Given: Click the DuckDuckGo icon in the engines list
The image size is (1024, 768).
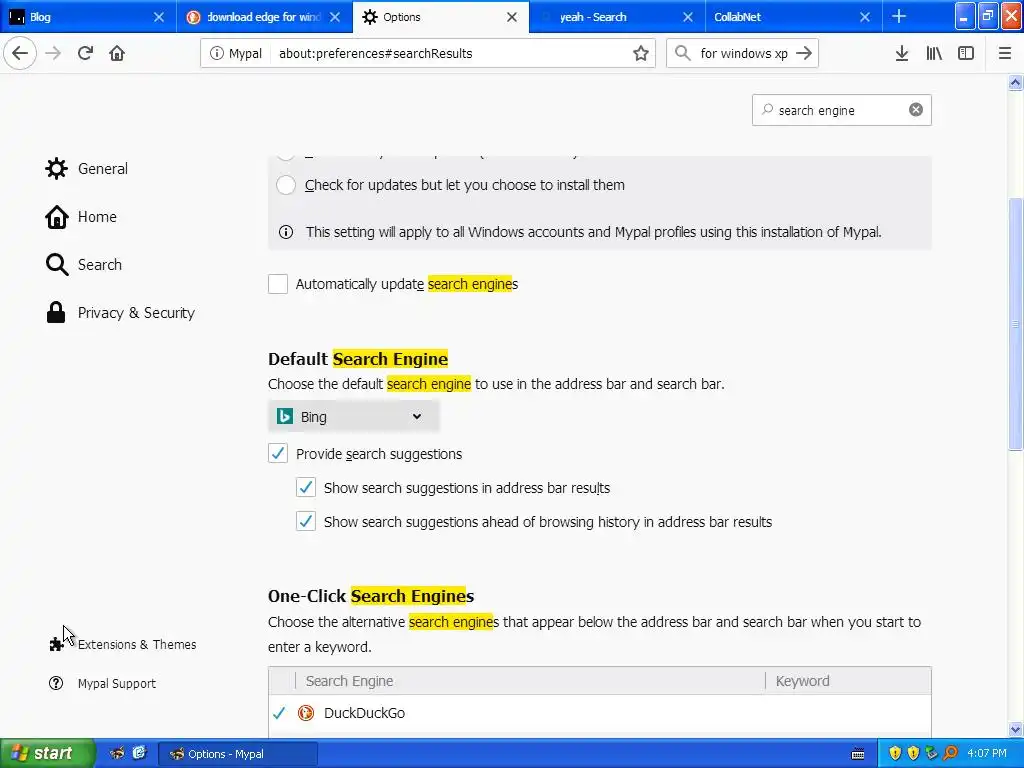Looking at the screenshot, I should coord(306,713).
